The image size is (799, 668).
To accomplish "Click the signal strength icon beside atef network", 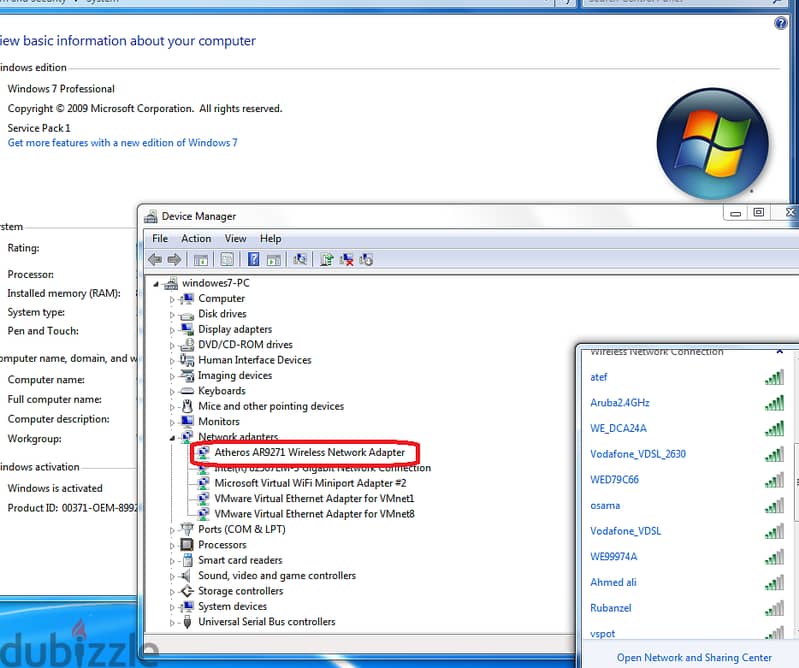I will pos(774,378).
